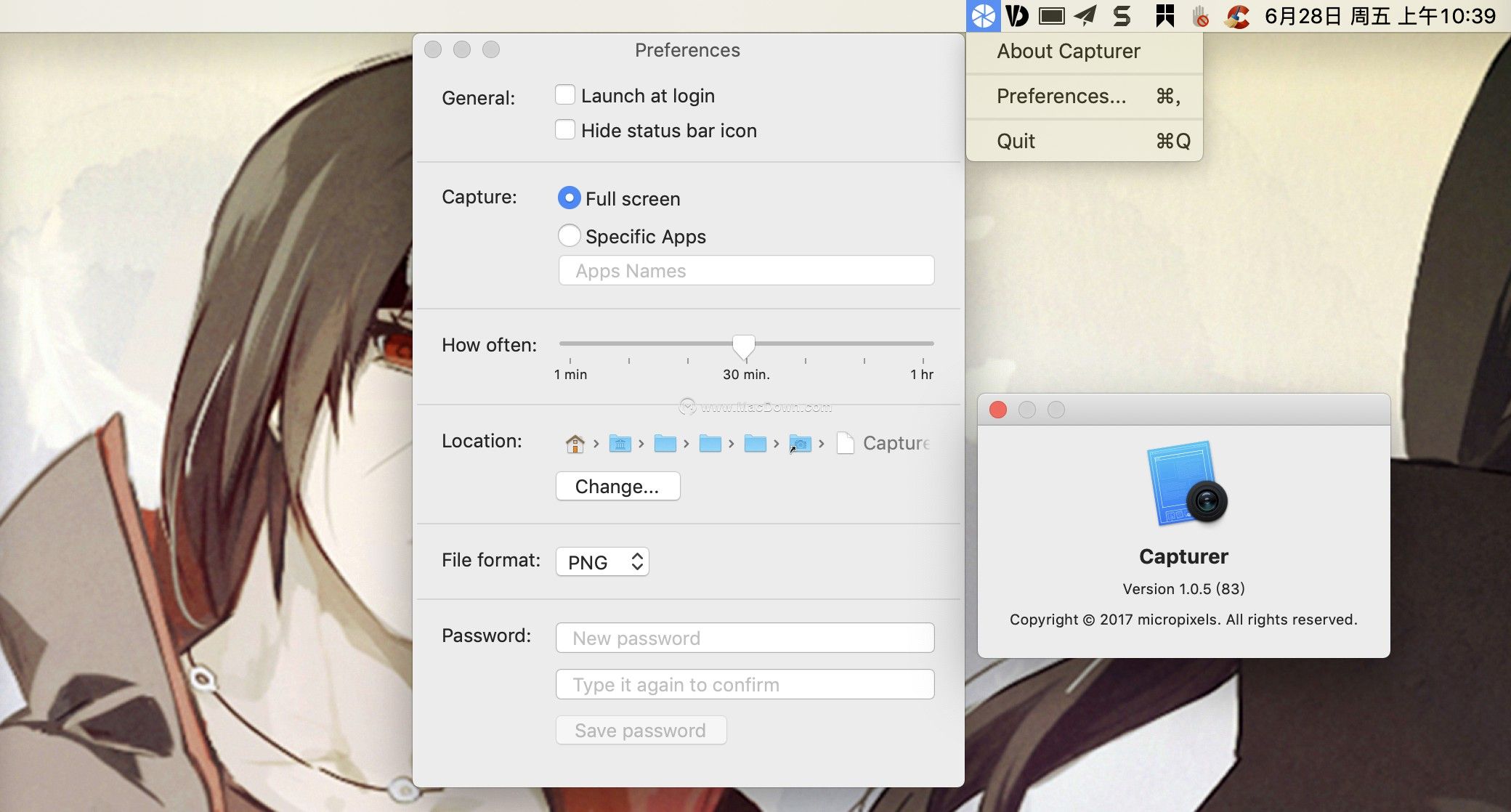
Task: Click the 30 min. slider label
Action: [746, 375]
